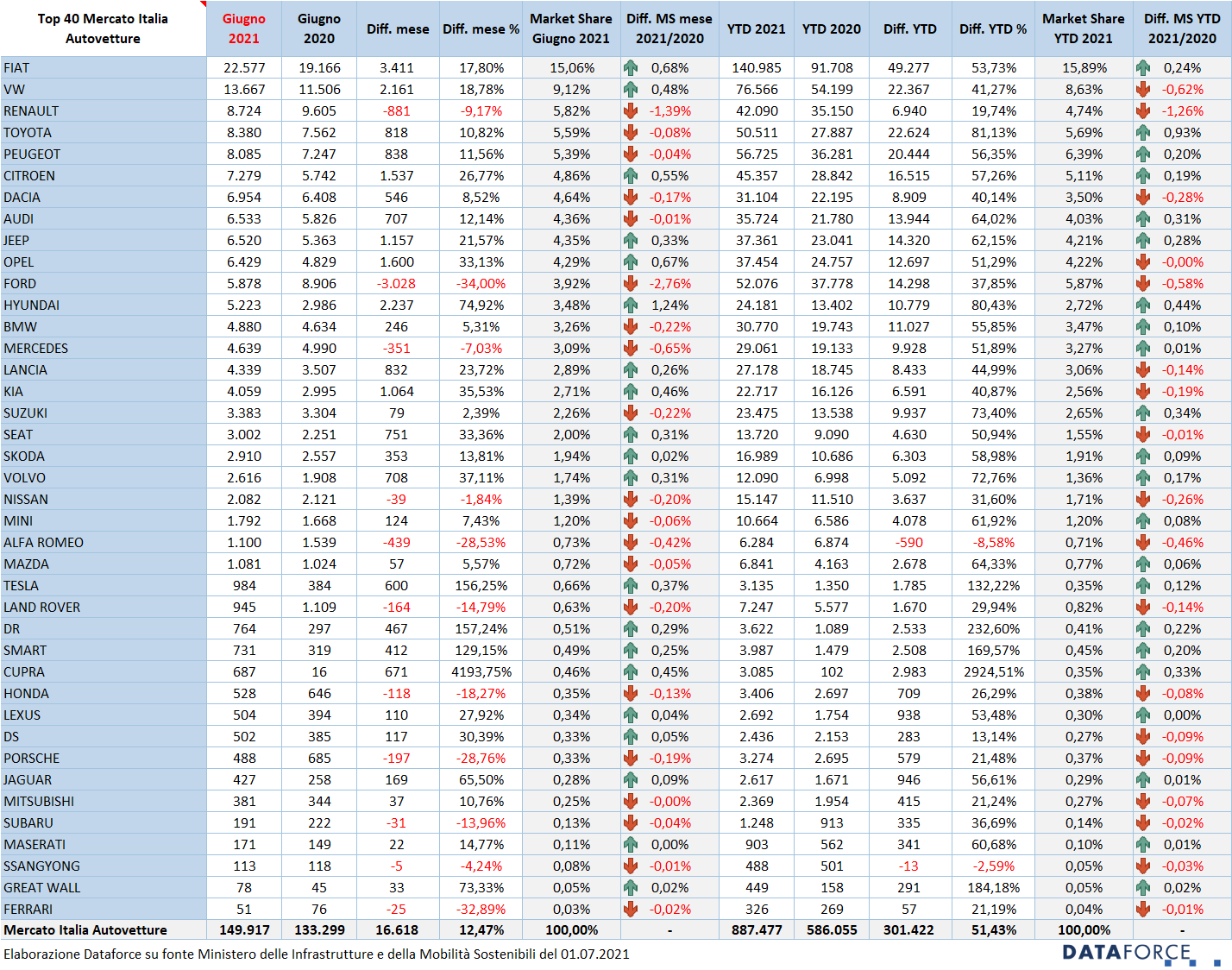Click the green up arrow in TESLA's monthly share column
The height and width of the screenshot is (970, 1232).
pyautogui.click(x=631, y=585)
